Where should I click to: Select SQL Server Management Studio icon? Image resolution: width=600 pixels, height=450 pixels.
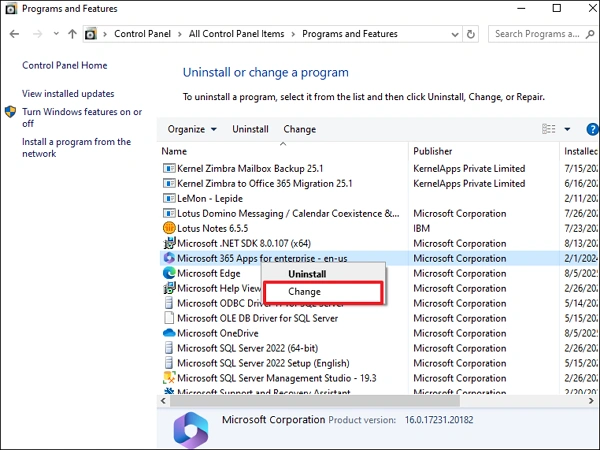point(169,378)
